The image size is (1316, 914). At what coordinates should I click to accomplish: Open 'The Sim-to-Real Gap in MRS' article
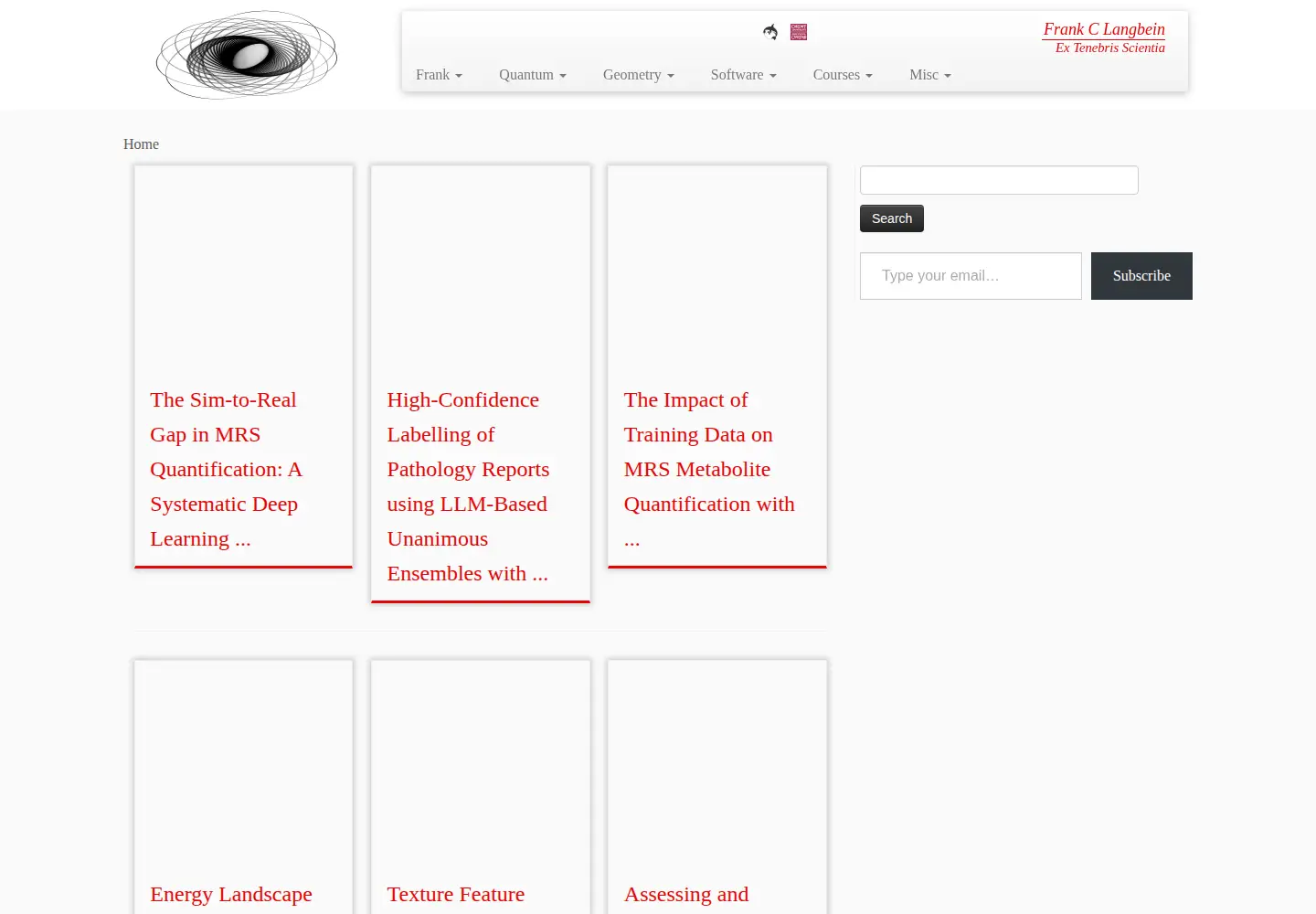[226, 469]
